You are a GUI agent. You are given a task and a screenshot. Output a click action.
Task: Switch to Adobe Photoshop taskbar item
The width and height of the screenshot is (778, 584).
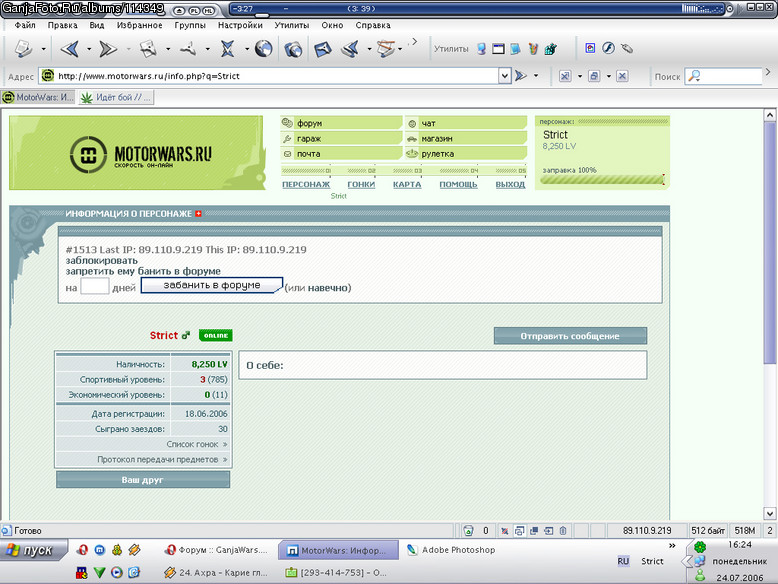click(451, 550)
